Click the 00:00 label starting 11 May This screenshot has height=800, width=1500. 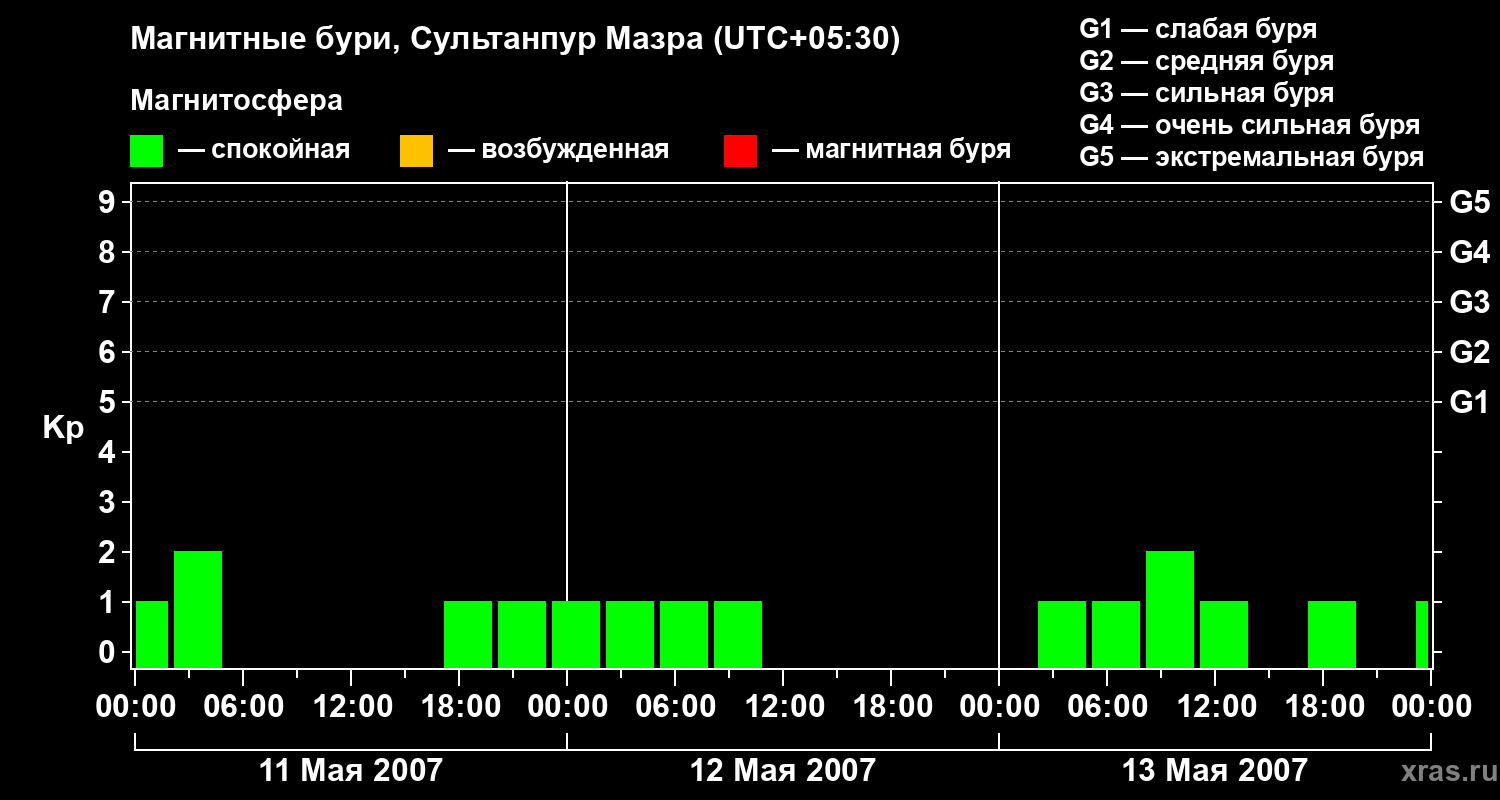pos(135,707)
